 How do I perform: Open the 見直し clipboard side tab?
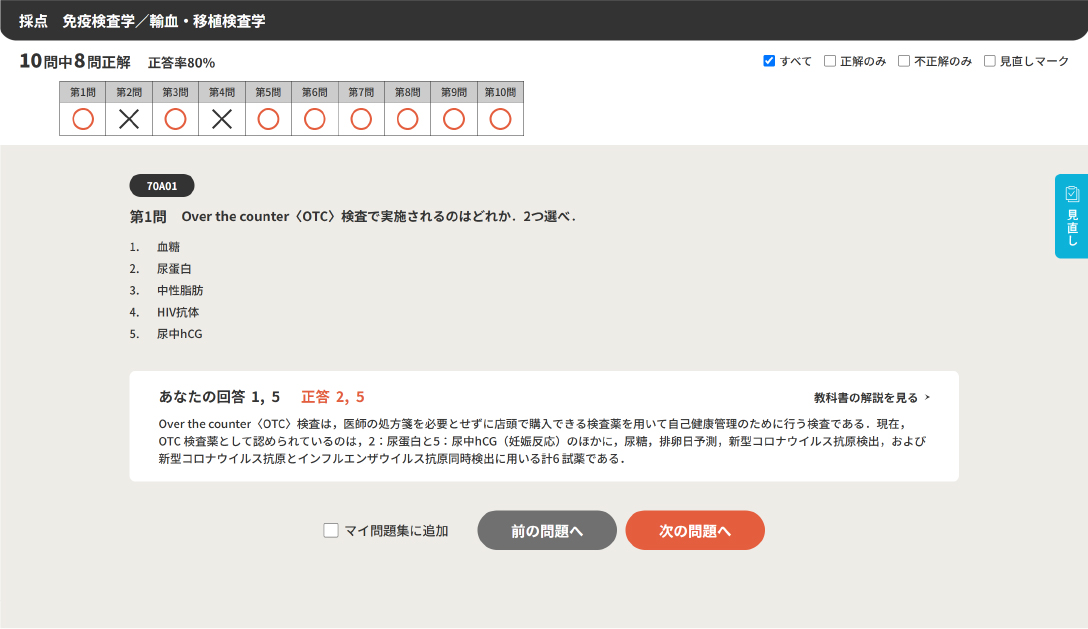(1071, 215)
